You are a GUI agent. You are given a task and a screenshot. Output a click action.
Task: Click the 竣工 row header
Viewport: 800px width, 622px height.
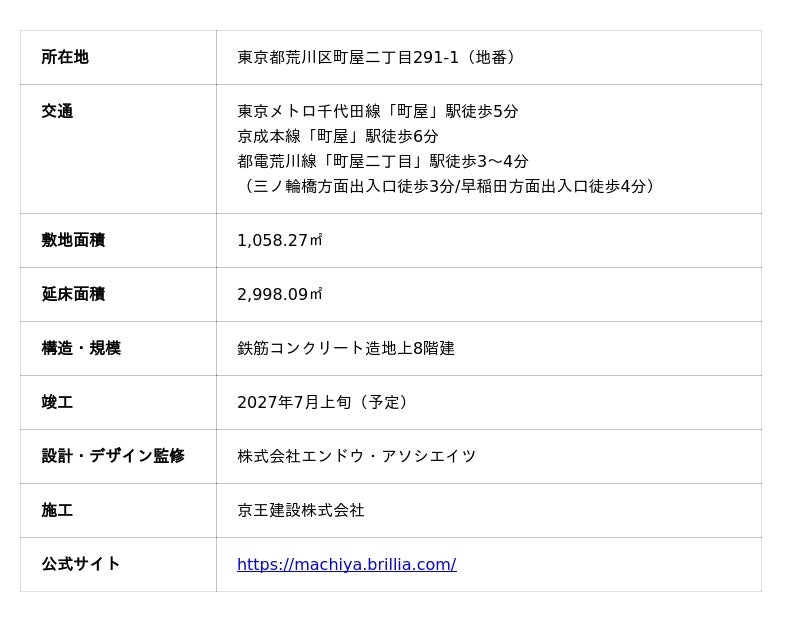point(57,403)
